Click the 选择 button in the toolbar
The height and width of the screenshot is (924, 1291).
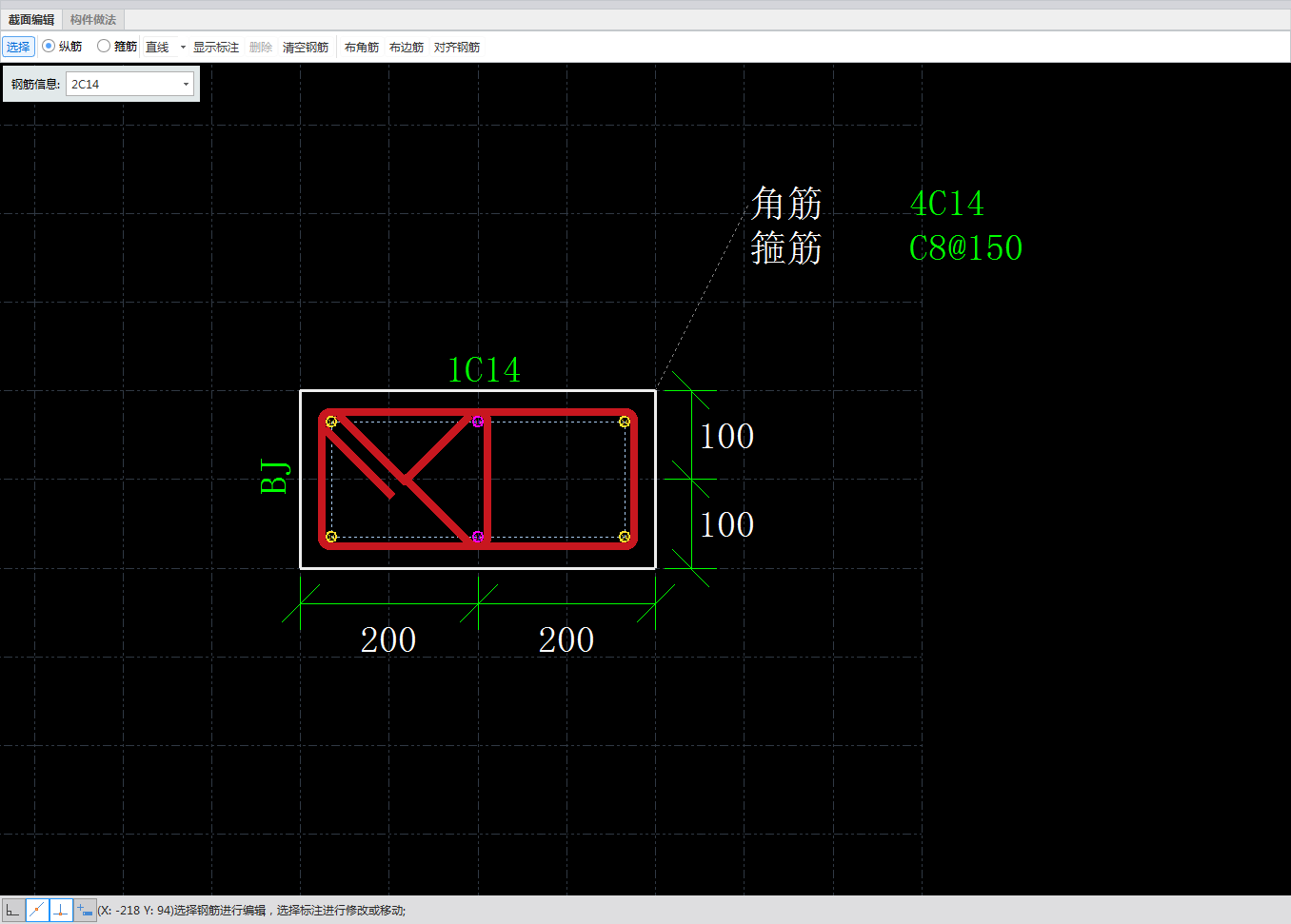[x=18, y=47]
